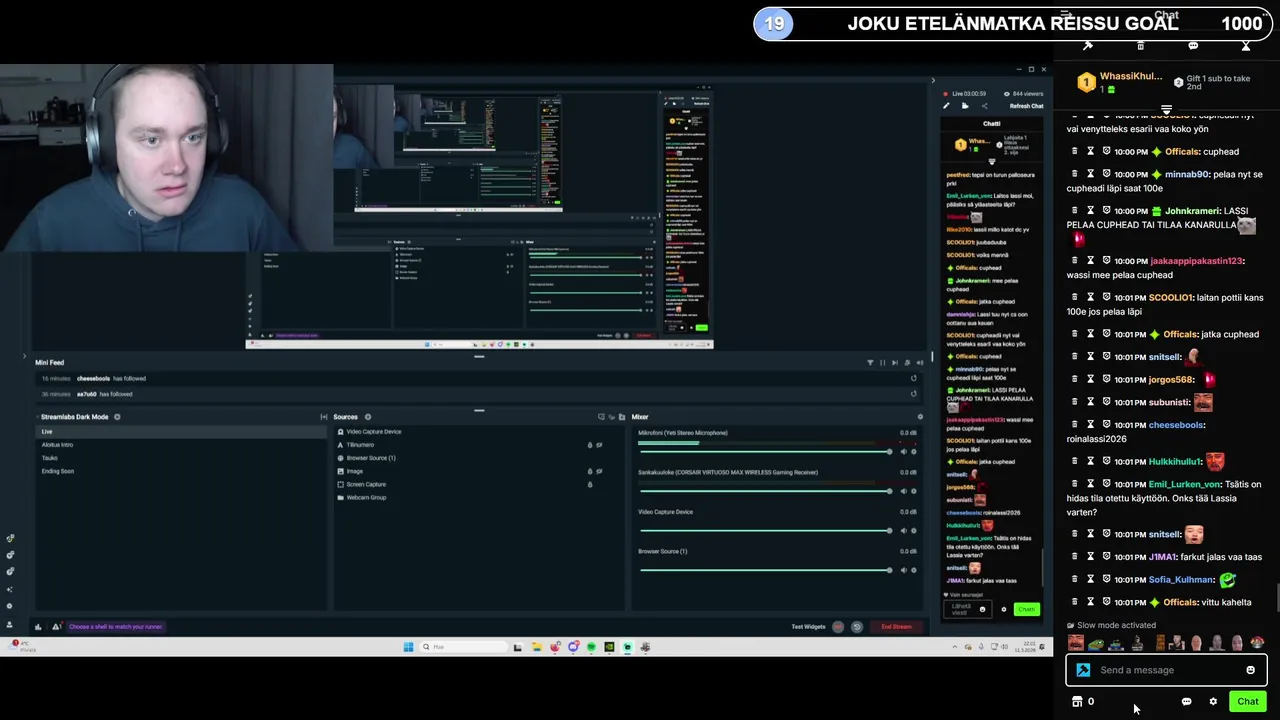The image size is (1280, 720).
Task: Ban user J1MA1 via ban icon
Action: (1107, 557)
